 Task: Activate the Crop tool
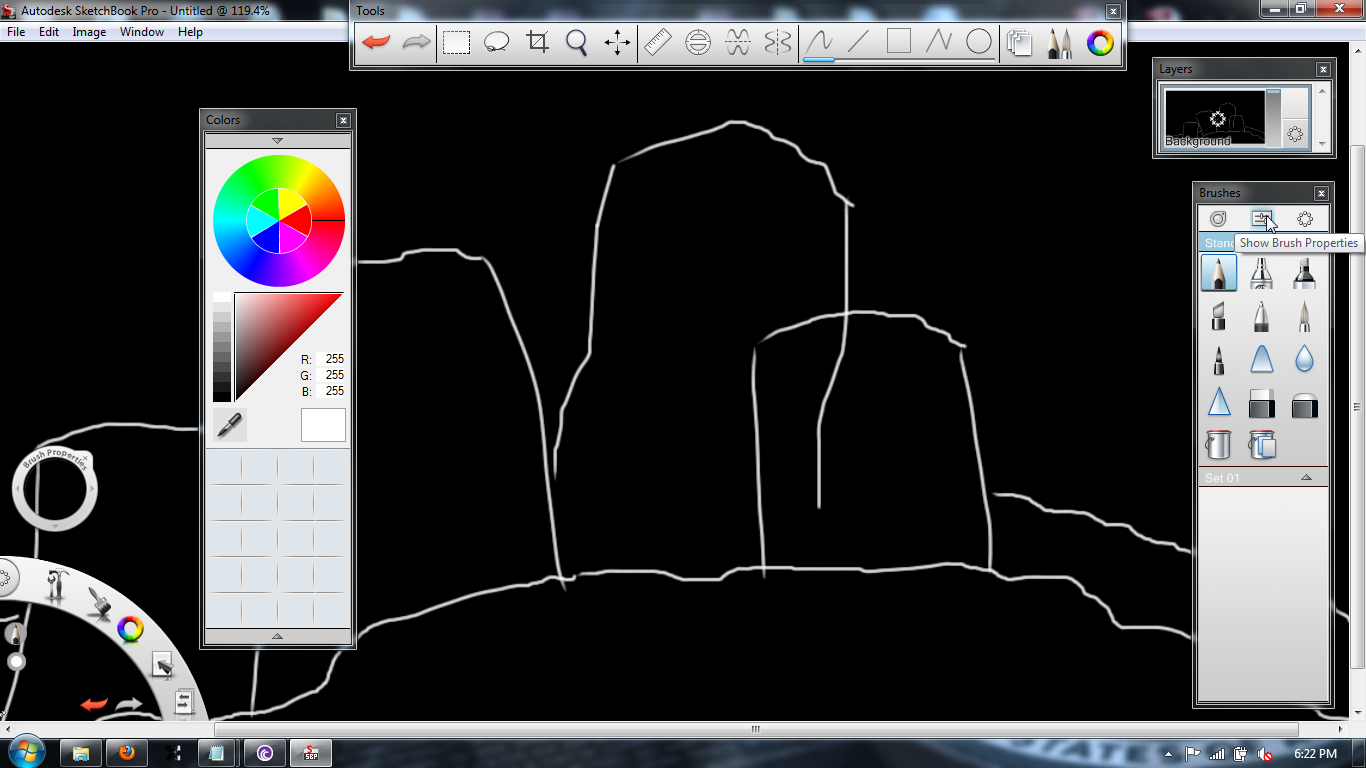(x=538, y=42)
